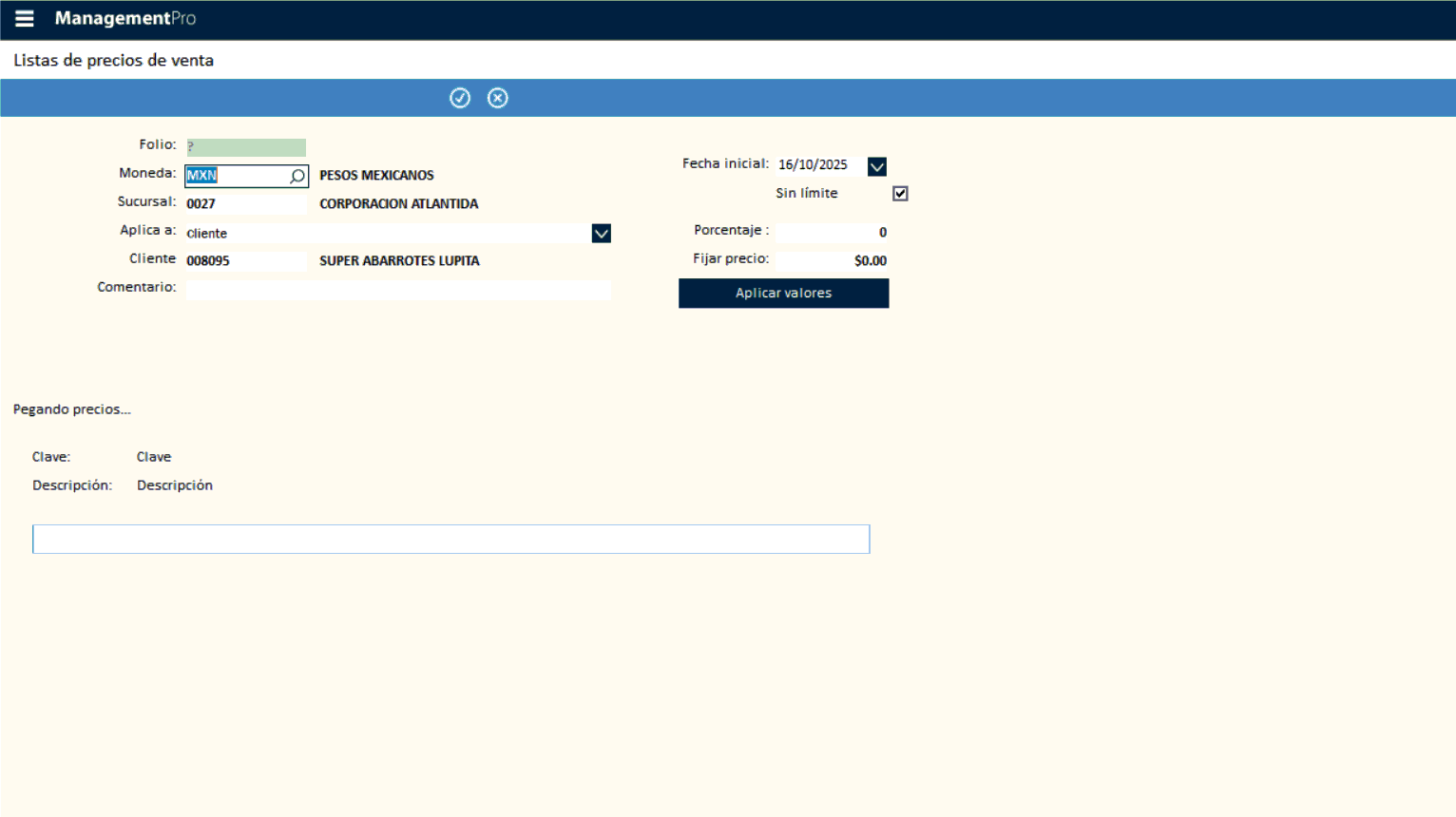Click the Clave placeholder value text
Image resolution: width=1456 pixels, height=817 pixels.
[154, 457]
